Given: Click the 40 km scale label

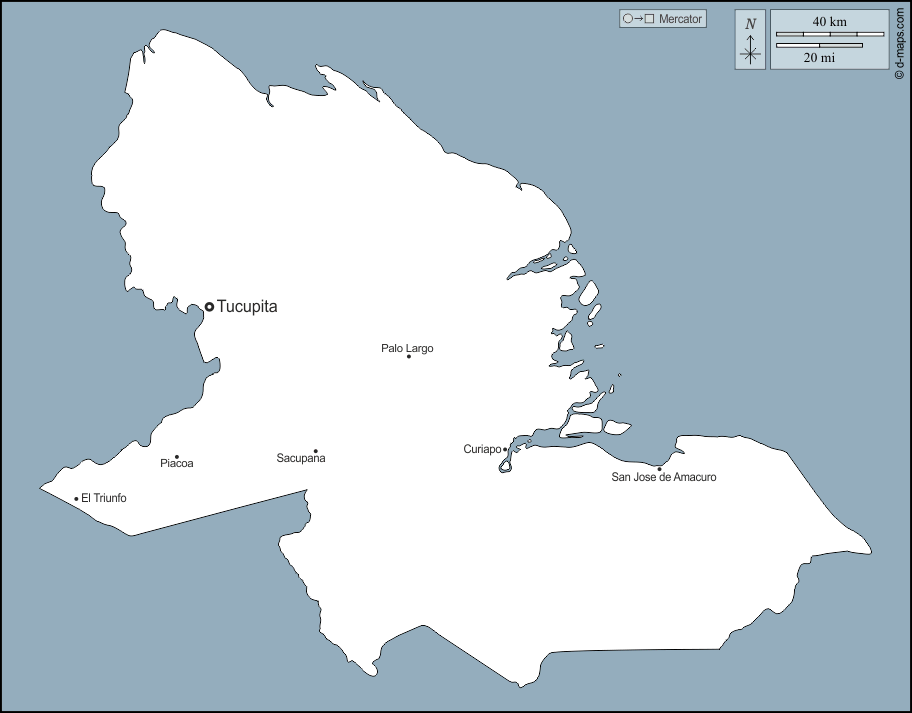Looking at the screenshot, I should click(829, 22).
